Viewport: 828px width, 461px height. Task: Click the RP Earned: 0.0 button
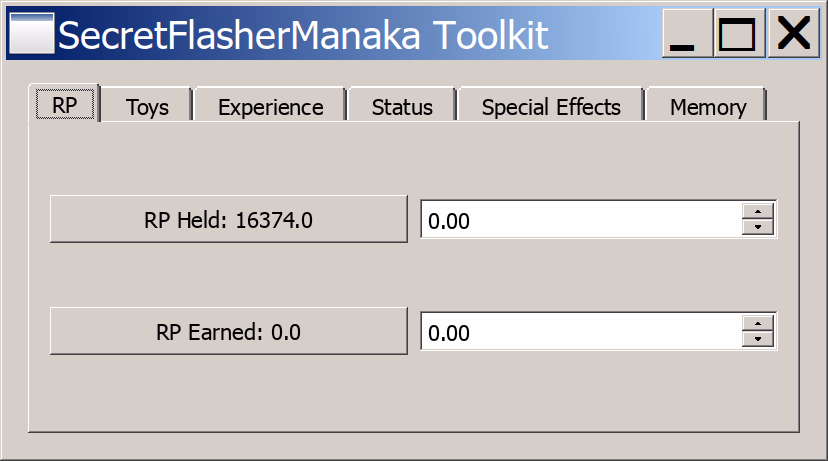click(229, 331)
